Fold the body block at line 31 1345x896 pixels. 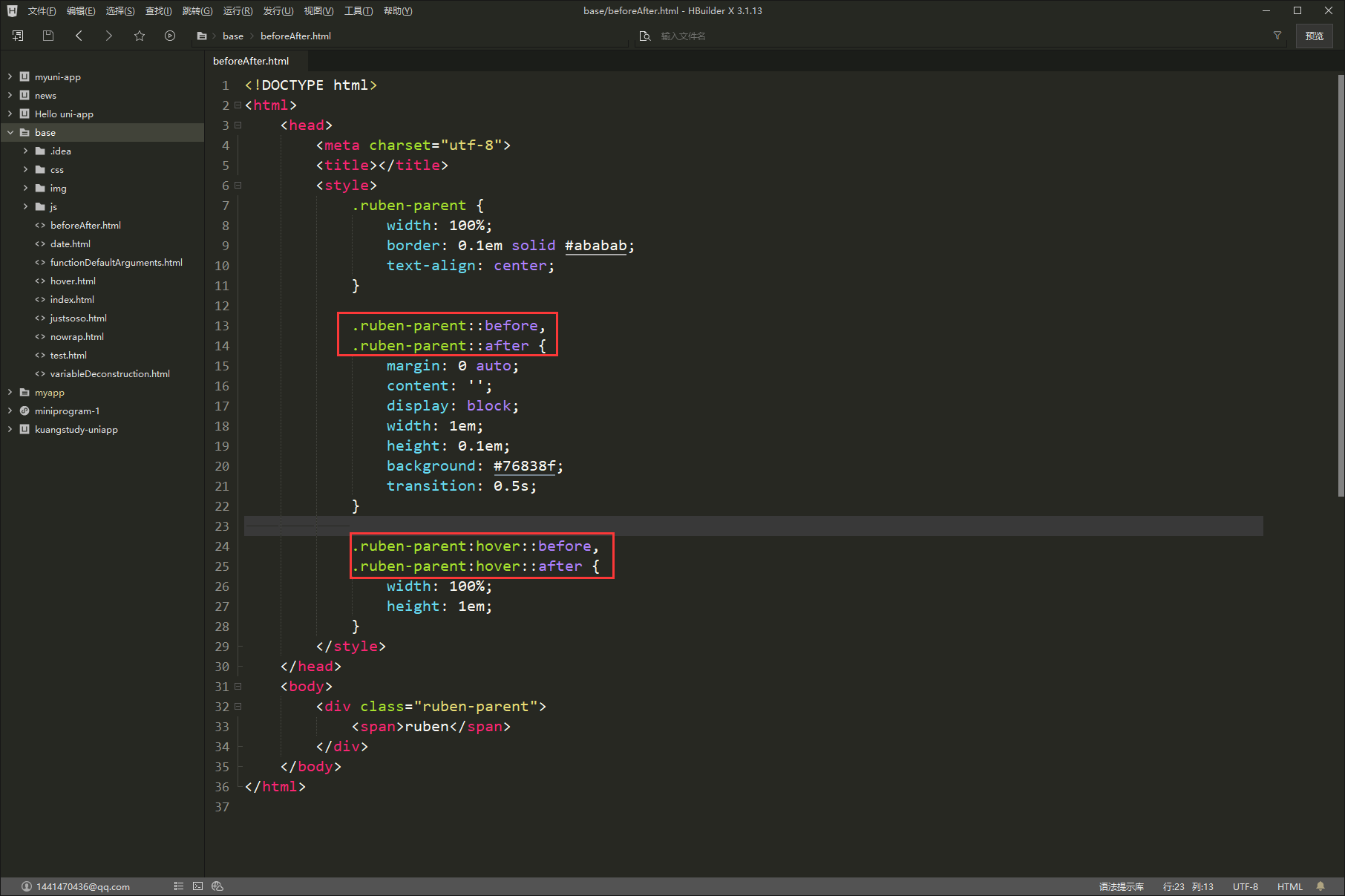point(238,687)
